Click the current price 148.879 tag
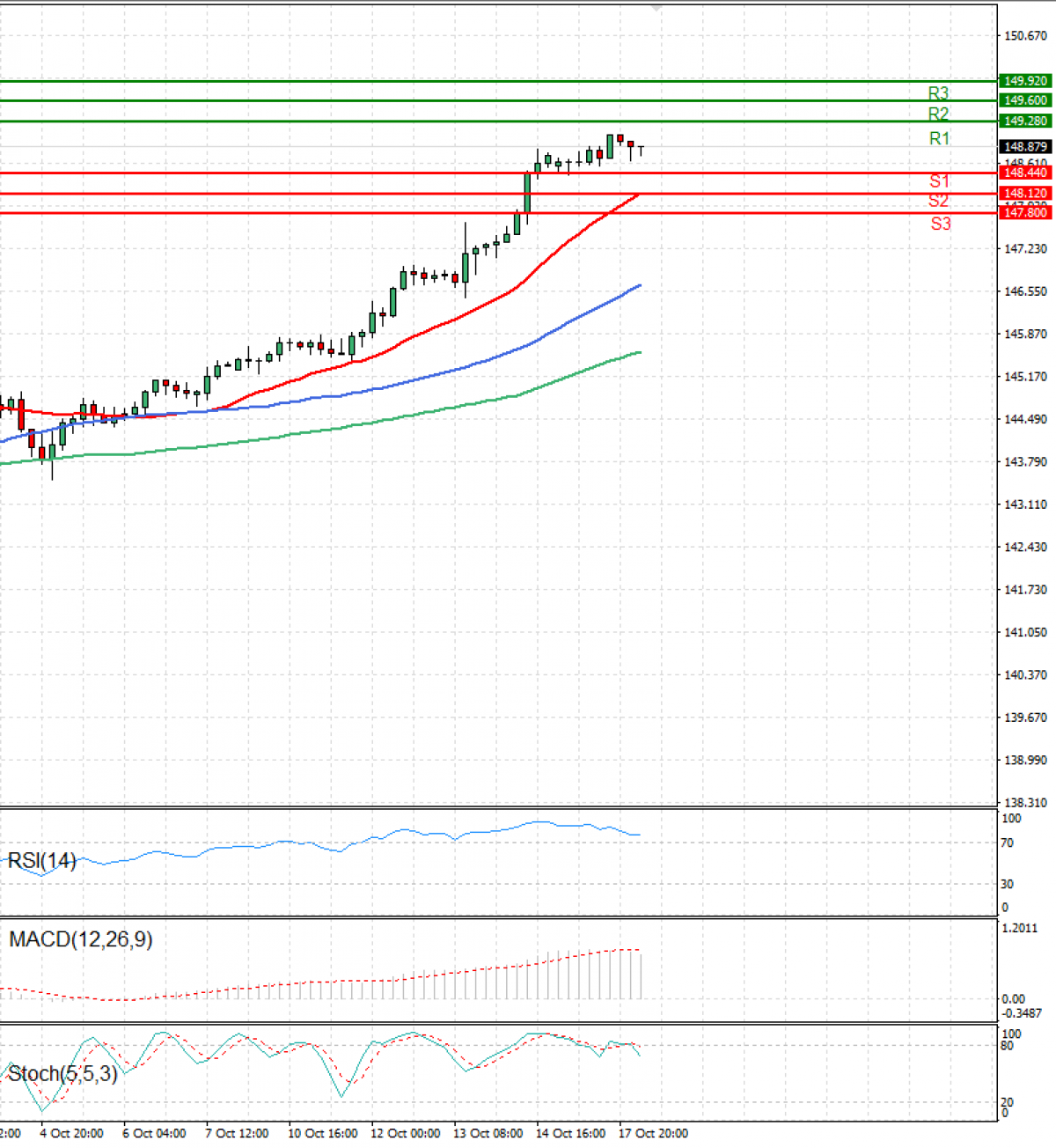Screen dimensions: 1056x1148 pyautogui.click(x=1025, y=147)
